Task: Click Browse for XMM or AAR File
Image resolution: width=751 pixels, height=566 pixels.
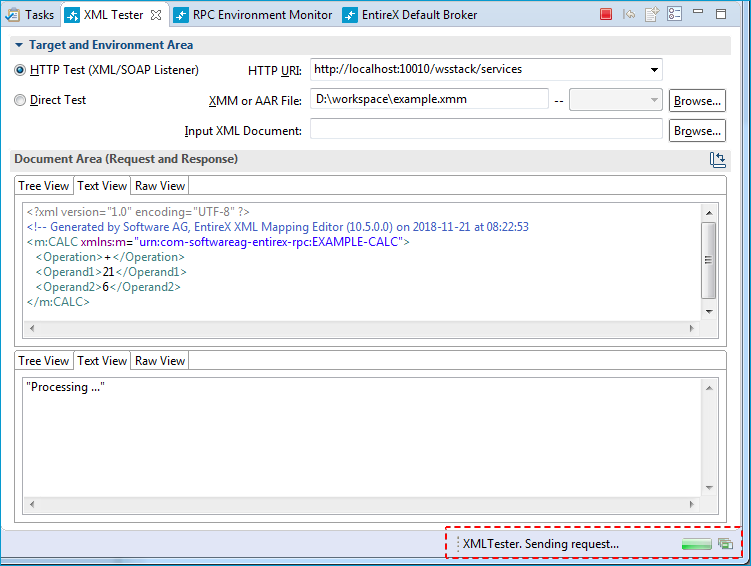Action: tap(697, 101)
